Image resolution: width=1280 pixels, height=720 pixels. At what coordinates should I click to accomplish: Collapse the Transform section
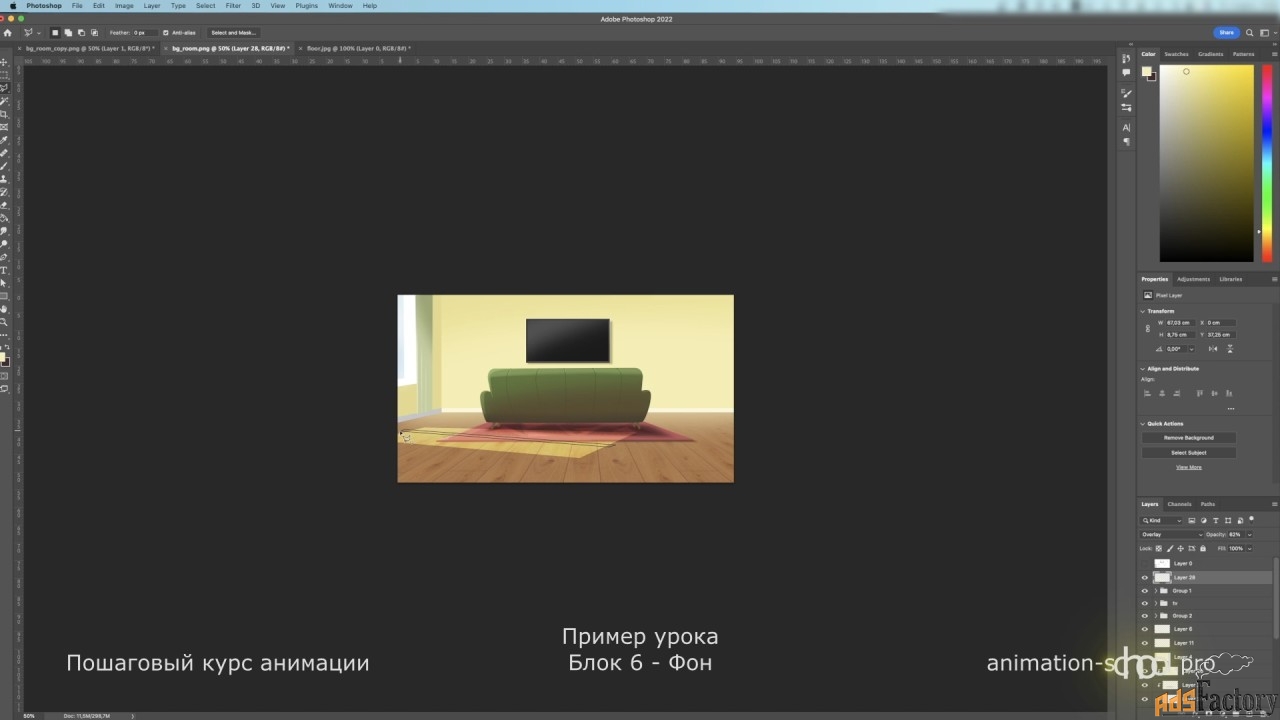1143,312
